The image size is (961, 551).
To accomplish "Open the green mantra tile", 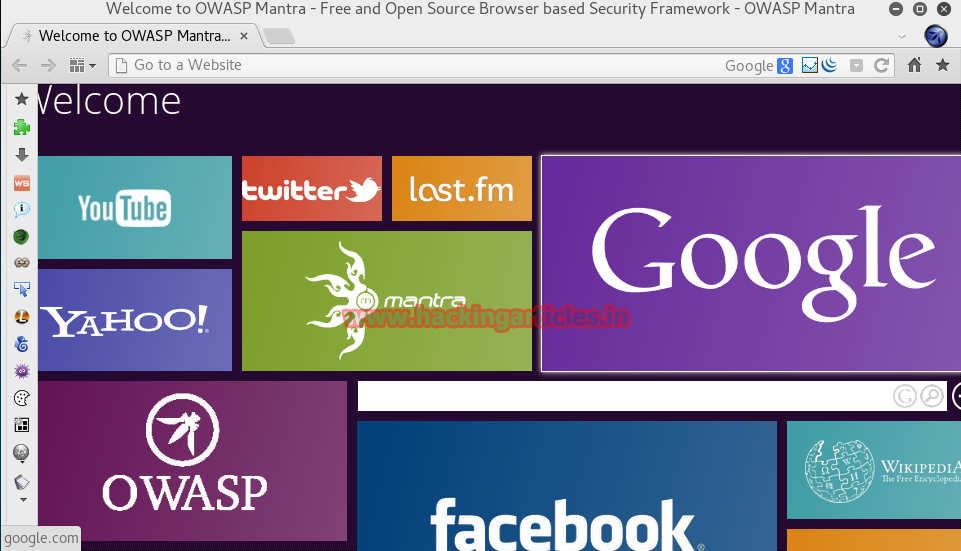I will [387, 300].
